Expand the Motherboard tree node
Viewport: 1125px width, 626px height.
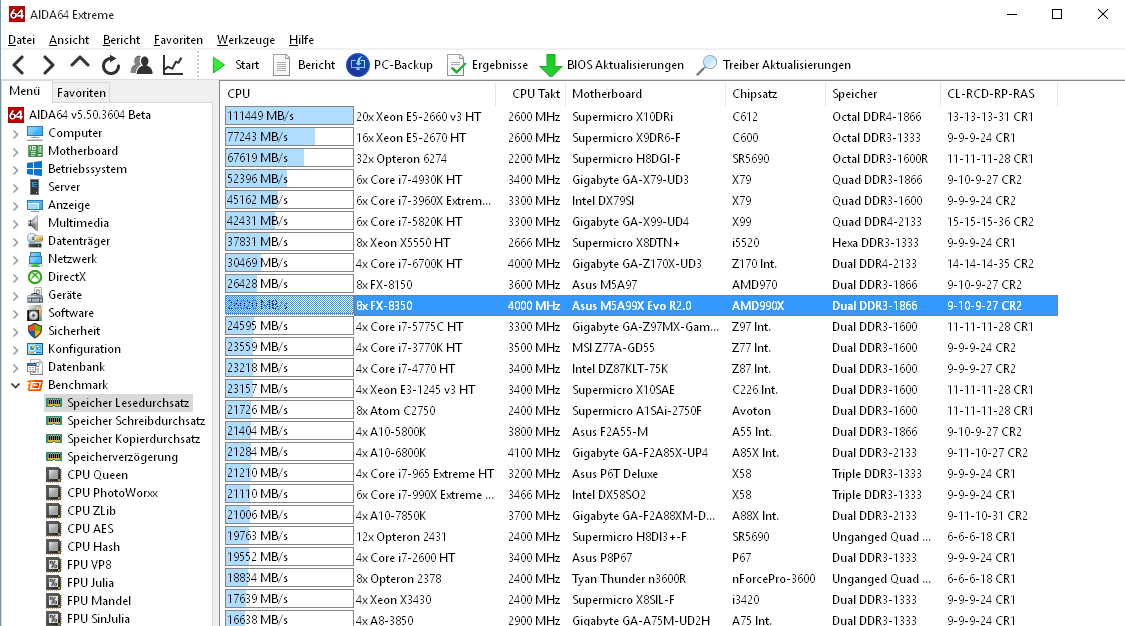coord(16,151)
